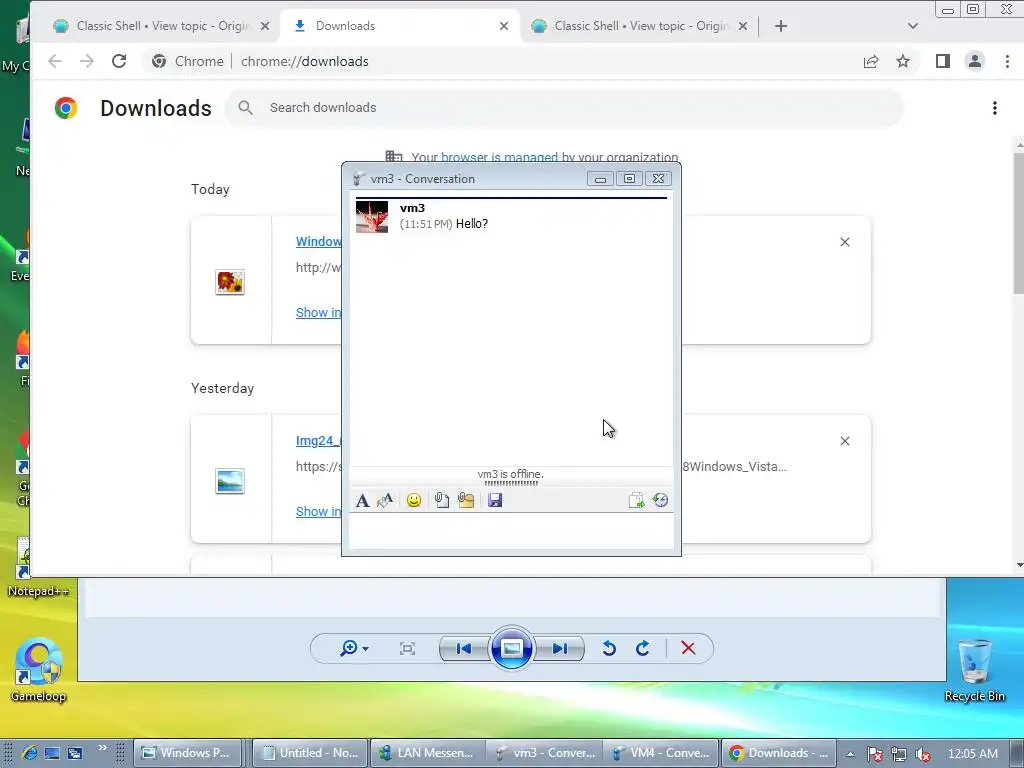Bookmark this page with the star
Image resolution: width=1024 pixels, height=768 pixels.
[903, 61]
